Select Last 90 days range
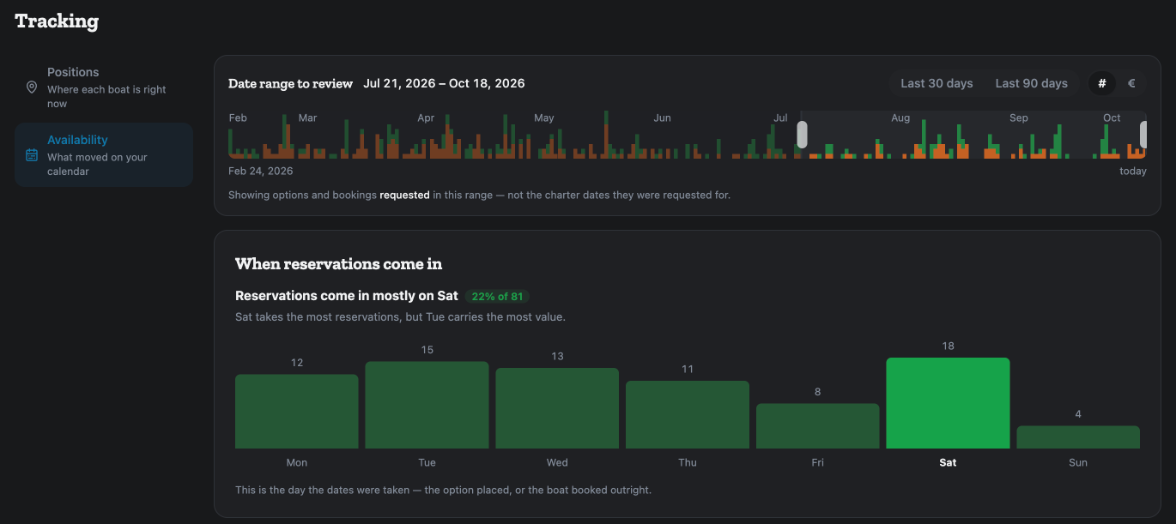This screenshot has height=524, width=1176. tap(1031, 83)
